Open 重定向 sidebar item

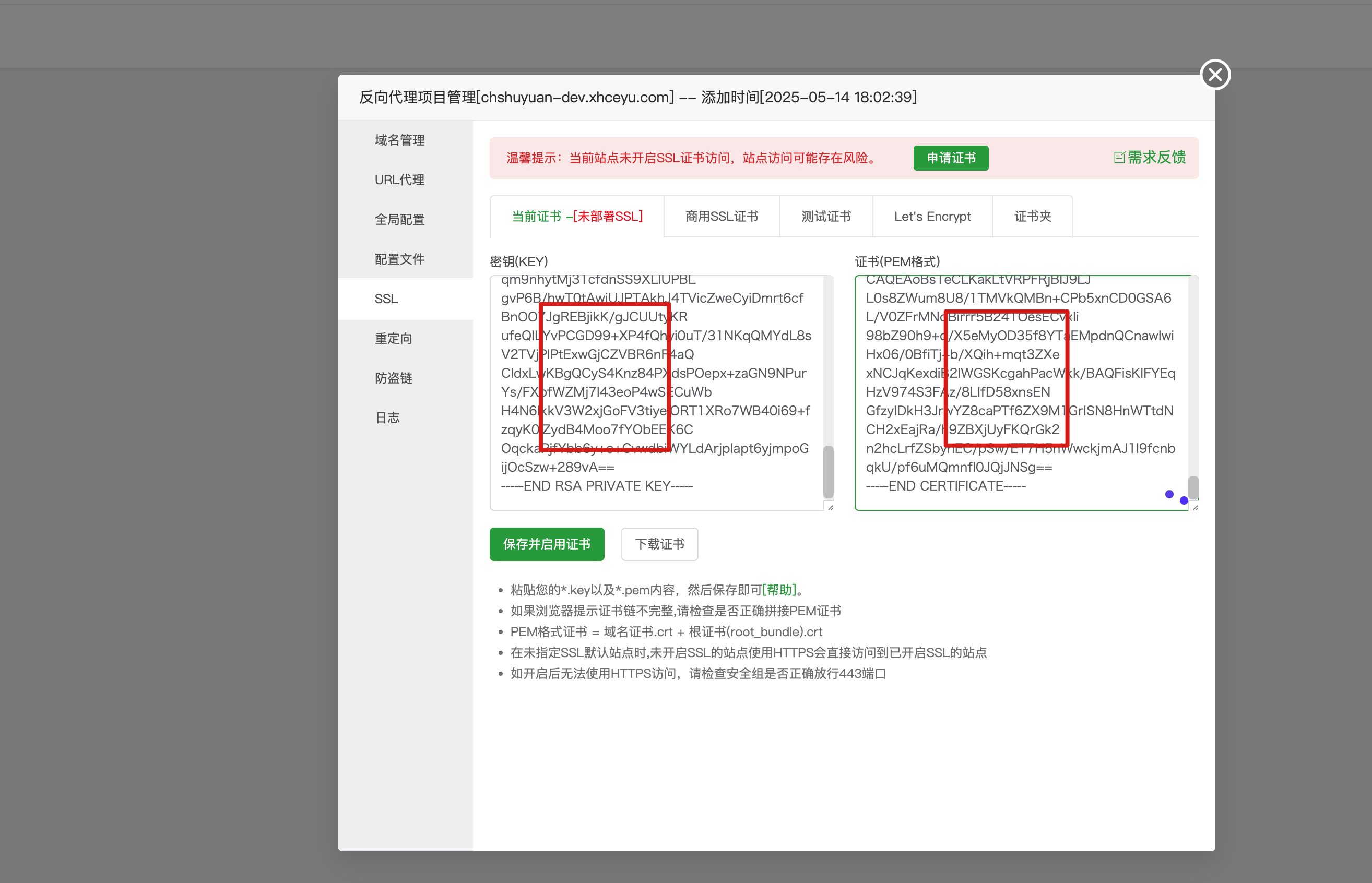394,338
